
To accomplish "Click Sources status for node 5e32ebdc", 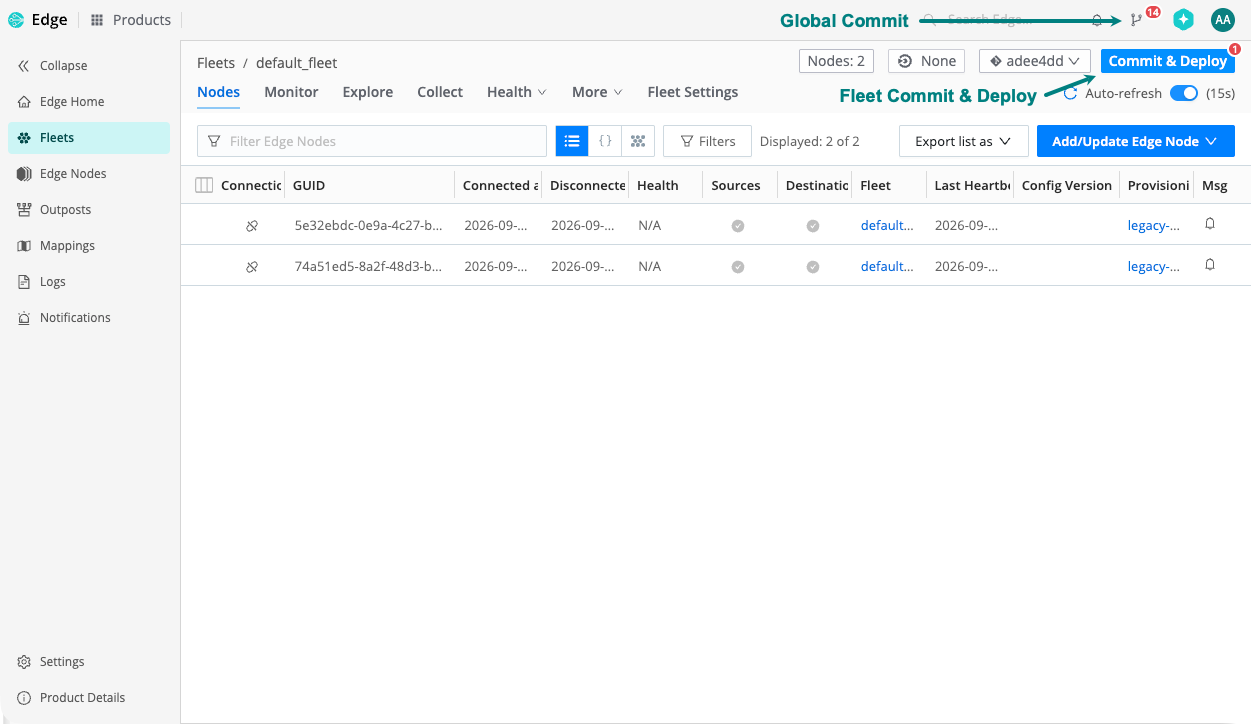I will (x=737, y=226).
